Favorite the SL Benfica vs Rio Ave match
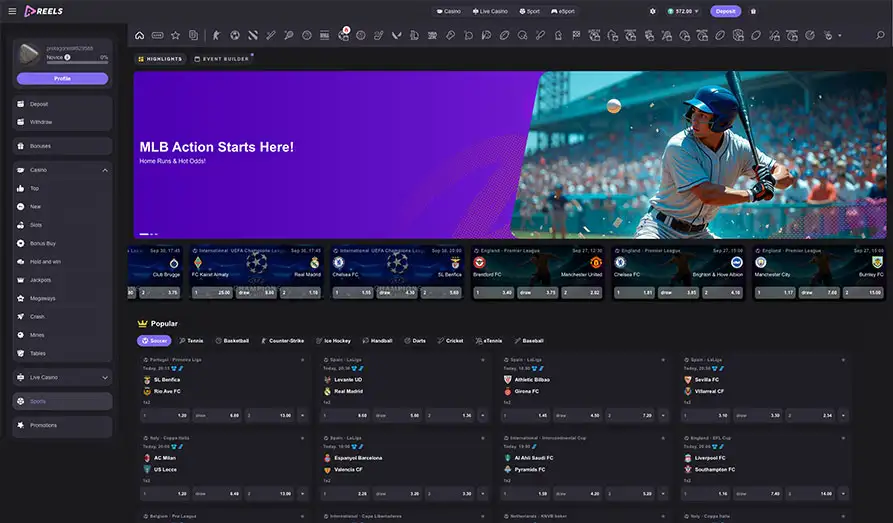 (302, 360)
